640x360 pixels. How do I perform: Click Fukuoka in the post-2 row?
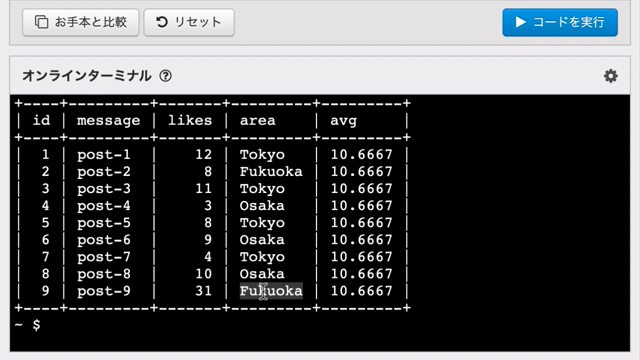(x=271, y=171)
